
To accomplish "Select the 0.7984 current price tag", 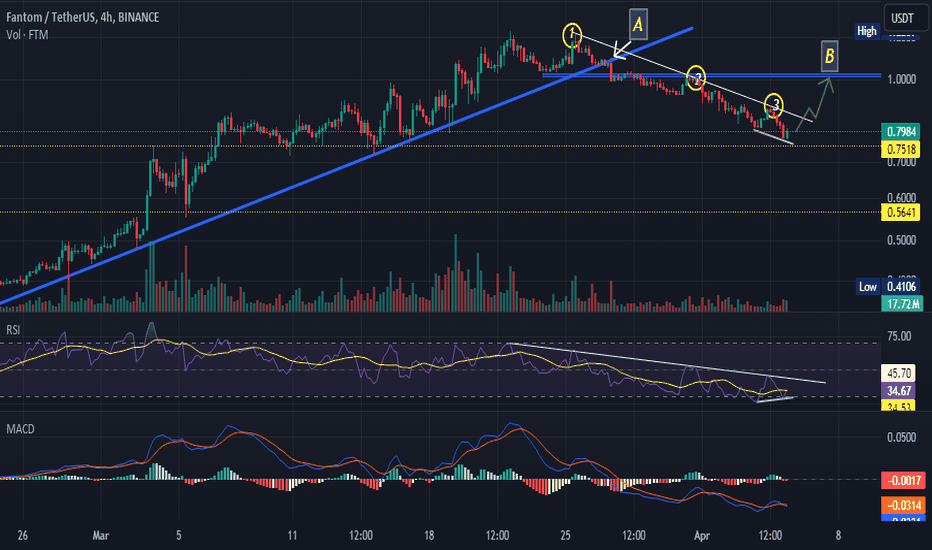I will 901,131.
